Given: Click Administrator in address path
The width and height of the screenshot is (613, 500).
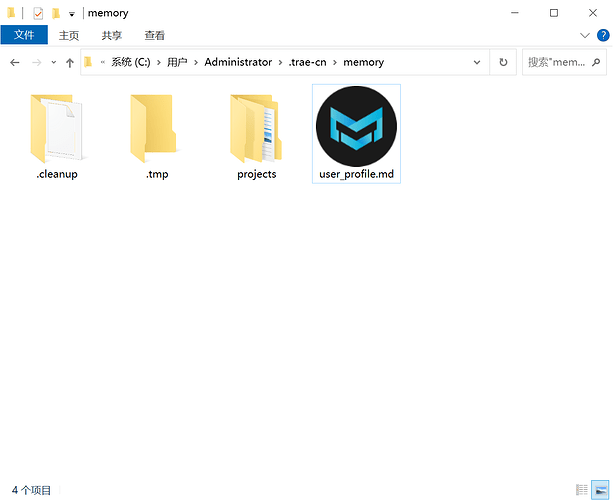Looking at the screenshot, I should (238, 62).
